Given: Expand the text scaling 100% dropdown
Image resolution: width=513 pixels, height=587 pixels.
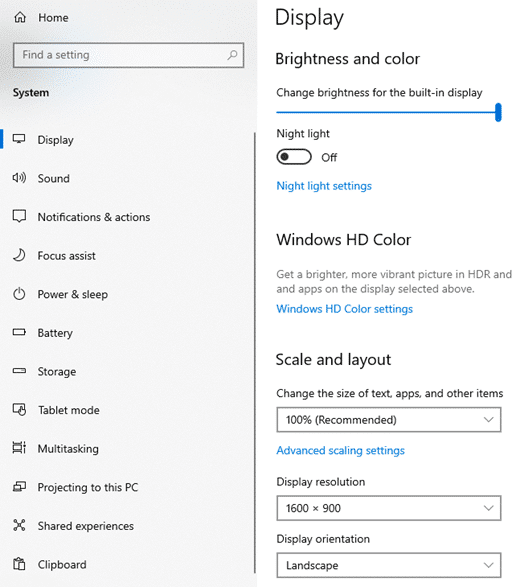Looking at the screenshot, I should click(389, 420).
